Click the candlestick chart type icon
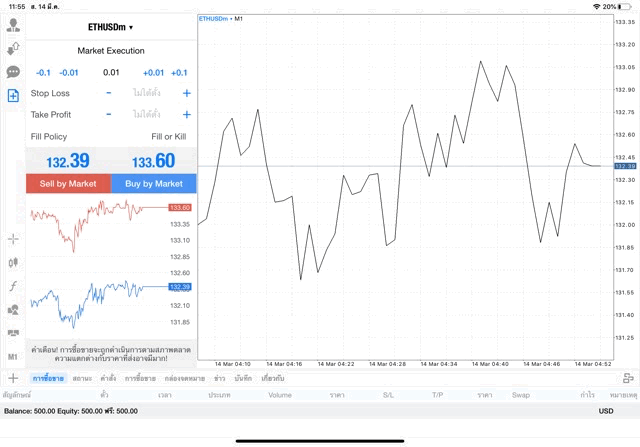Viewport: 640px width, 447px height. [13, 262]
